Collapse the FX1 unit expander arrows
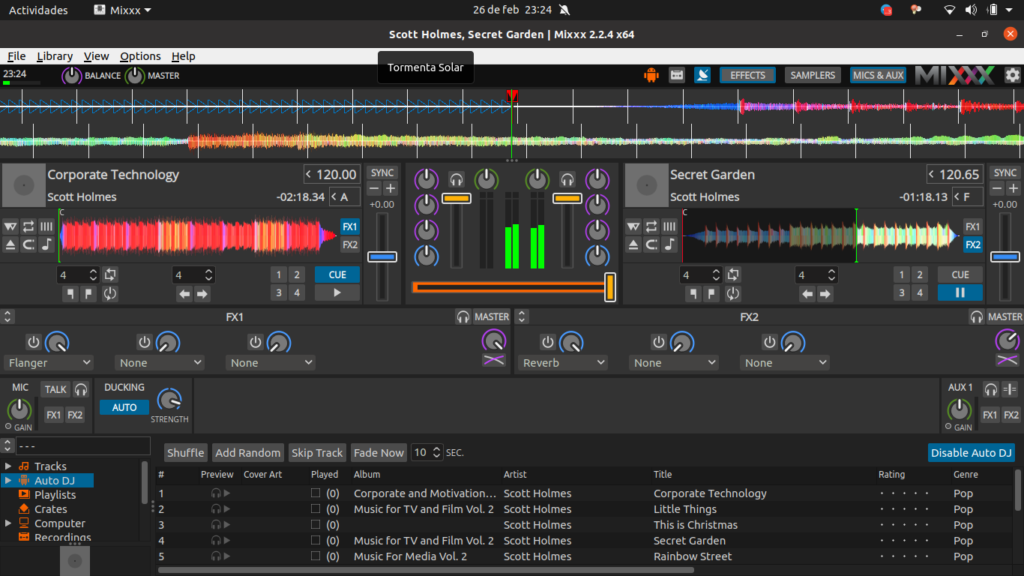1024x576 pixels. (8, 317)
